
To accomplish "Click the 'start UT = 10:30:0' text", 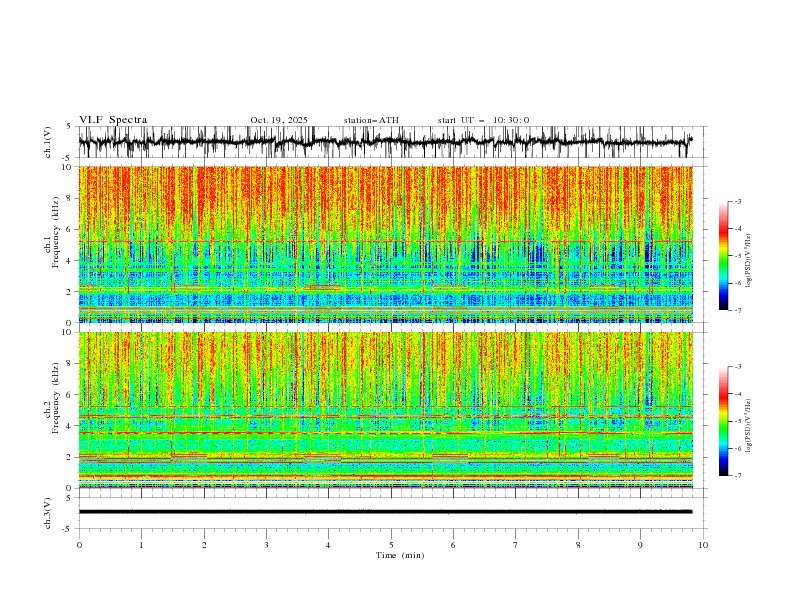I will click(x=483, y=120).
